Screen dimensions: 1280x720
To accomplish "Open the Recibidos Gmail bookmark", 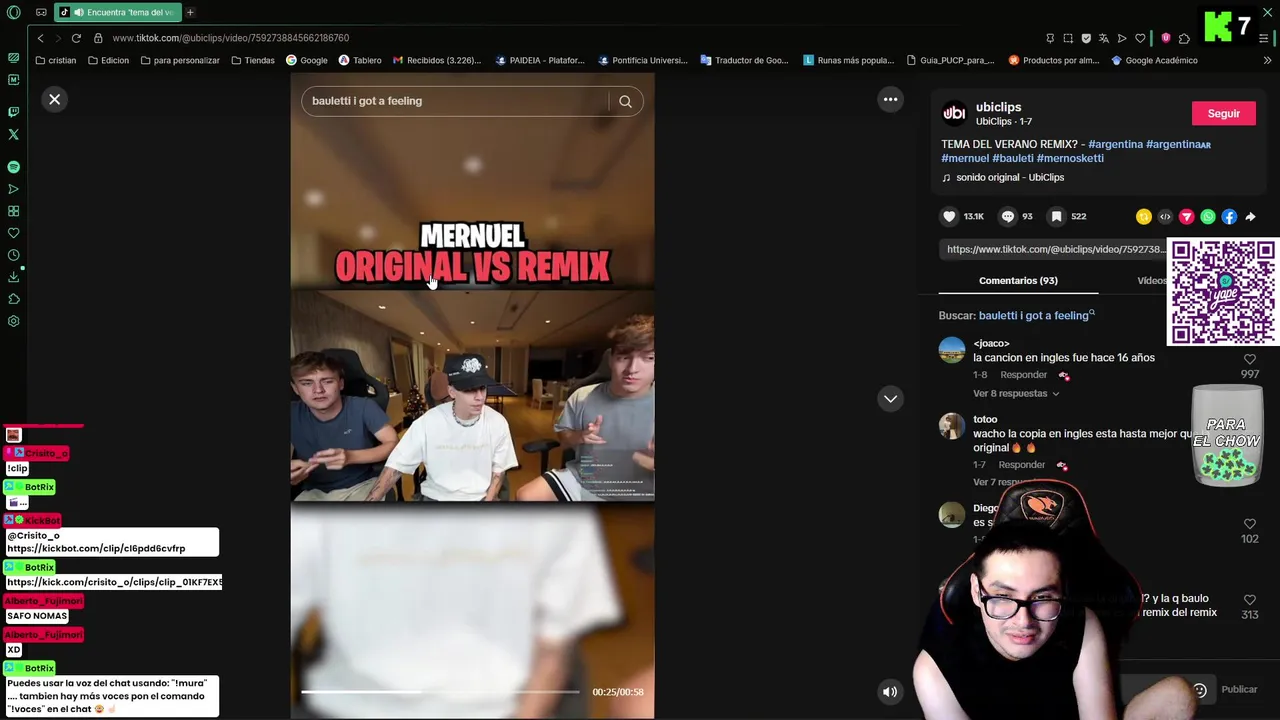I will tap(437, 60).
